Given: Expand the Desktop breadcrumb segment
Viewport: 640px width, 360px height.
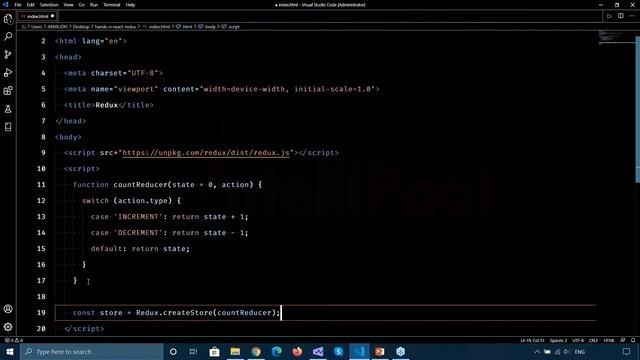Looking at the screenshot, I should coord(81,27).
